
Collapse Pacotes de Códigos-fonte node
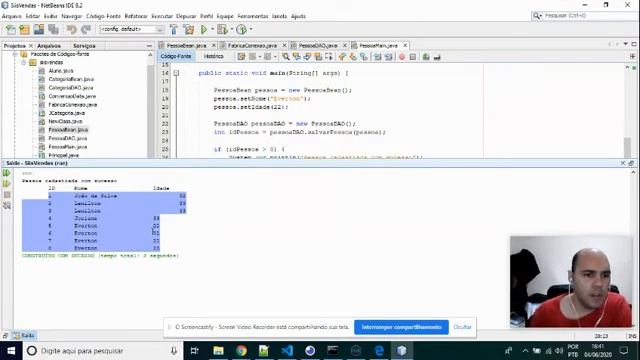point(15,54)
